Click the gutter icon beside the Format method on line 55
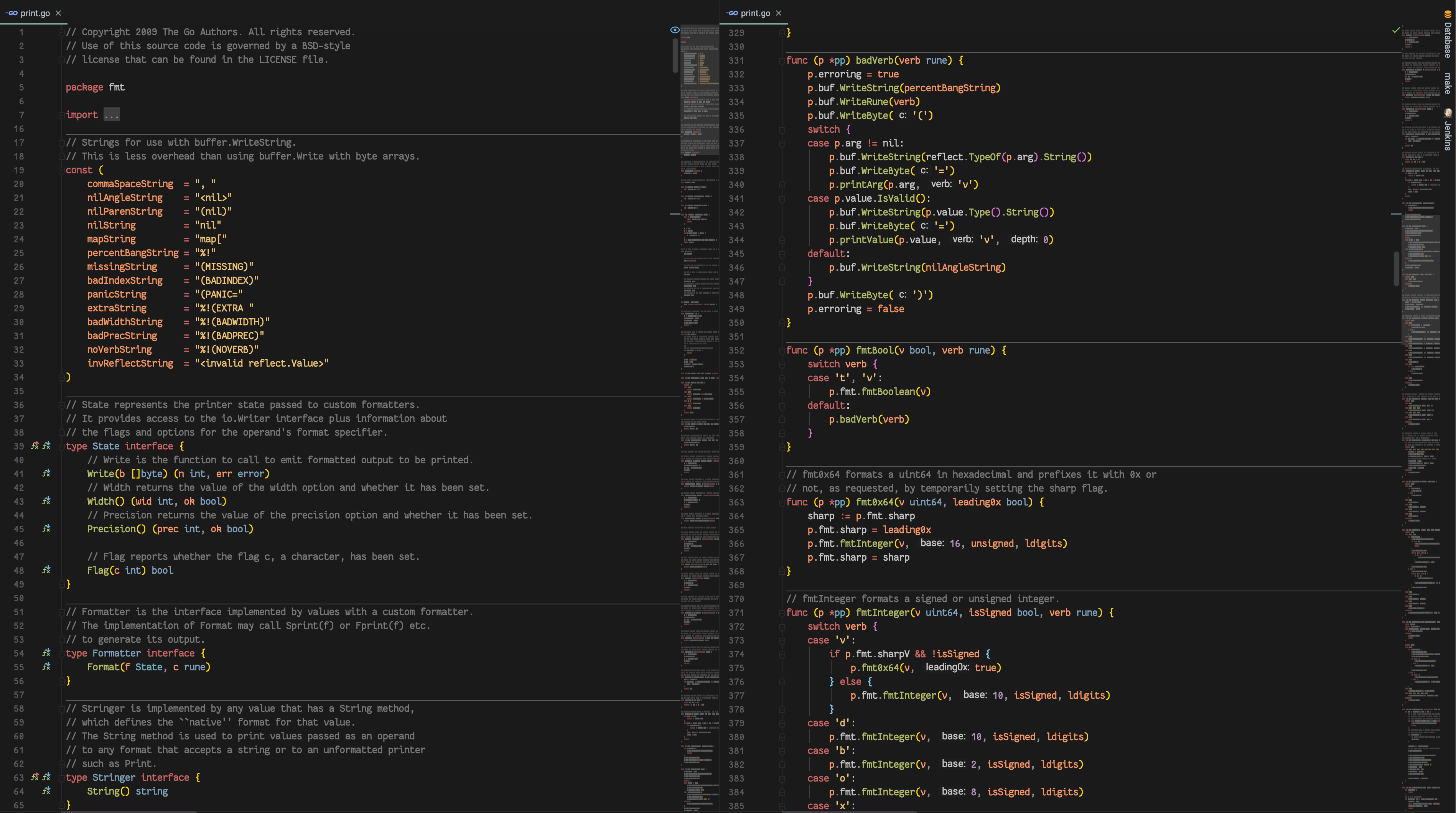The width and height of the screenshot is (1456, 813). point(46,667)
